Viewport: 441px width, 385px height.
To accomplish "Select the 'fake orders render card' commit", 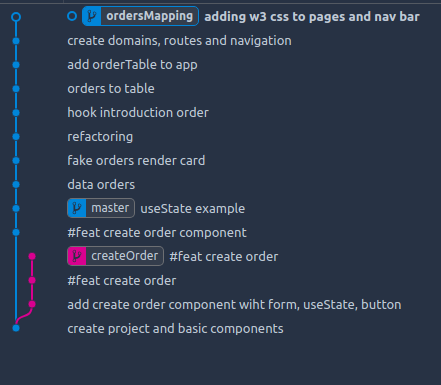I will [136, 161].
